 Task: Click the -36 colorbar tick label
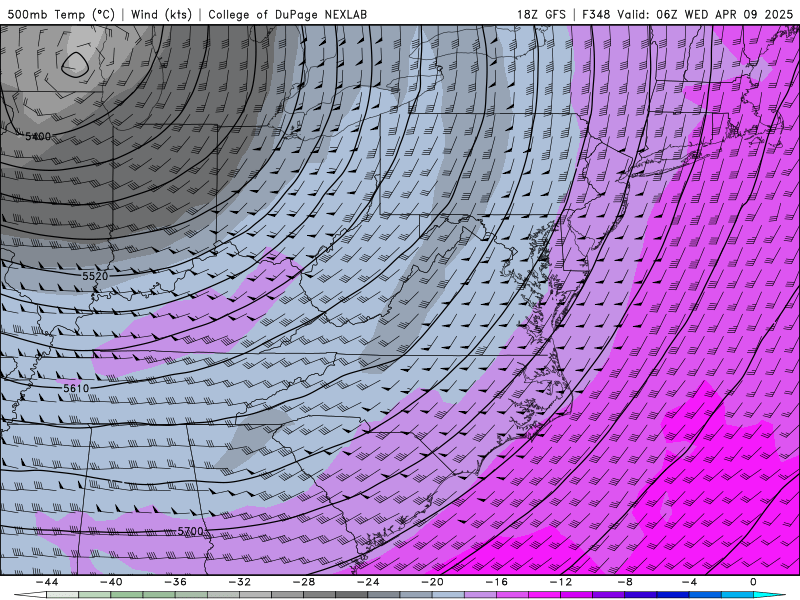pos(175,582)
